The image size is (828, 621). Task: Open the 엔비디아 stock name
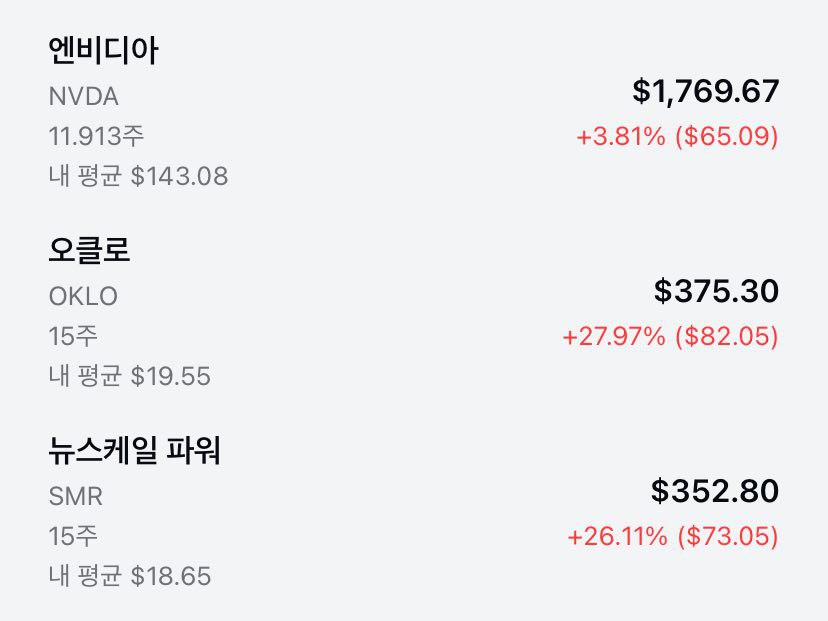tap(103, 51)
